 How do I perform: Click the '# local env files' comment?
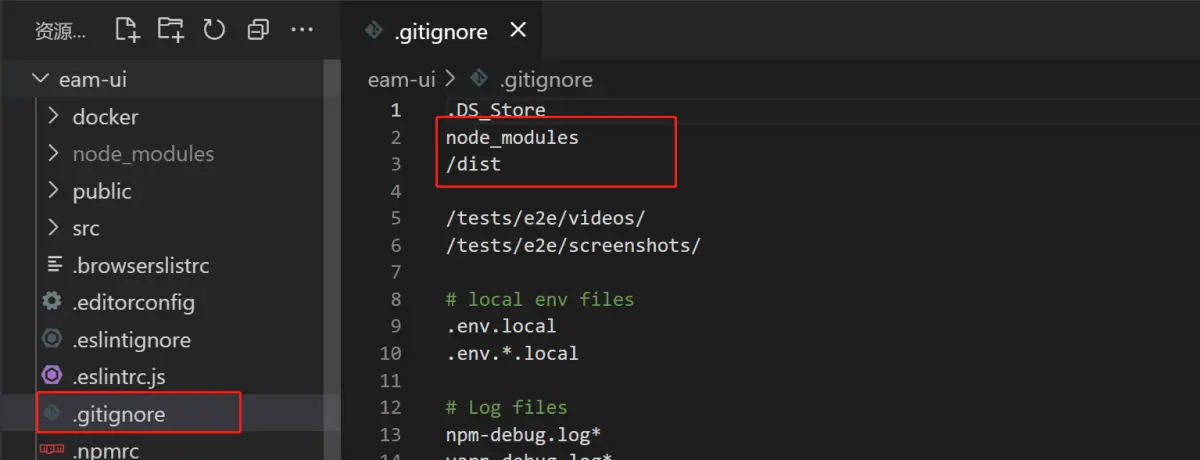540,299
